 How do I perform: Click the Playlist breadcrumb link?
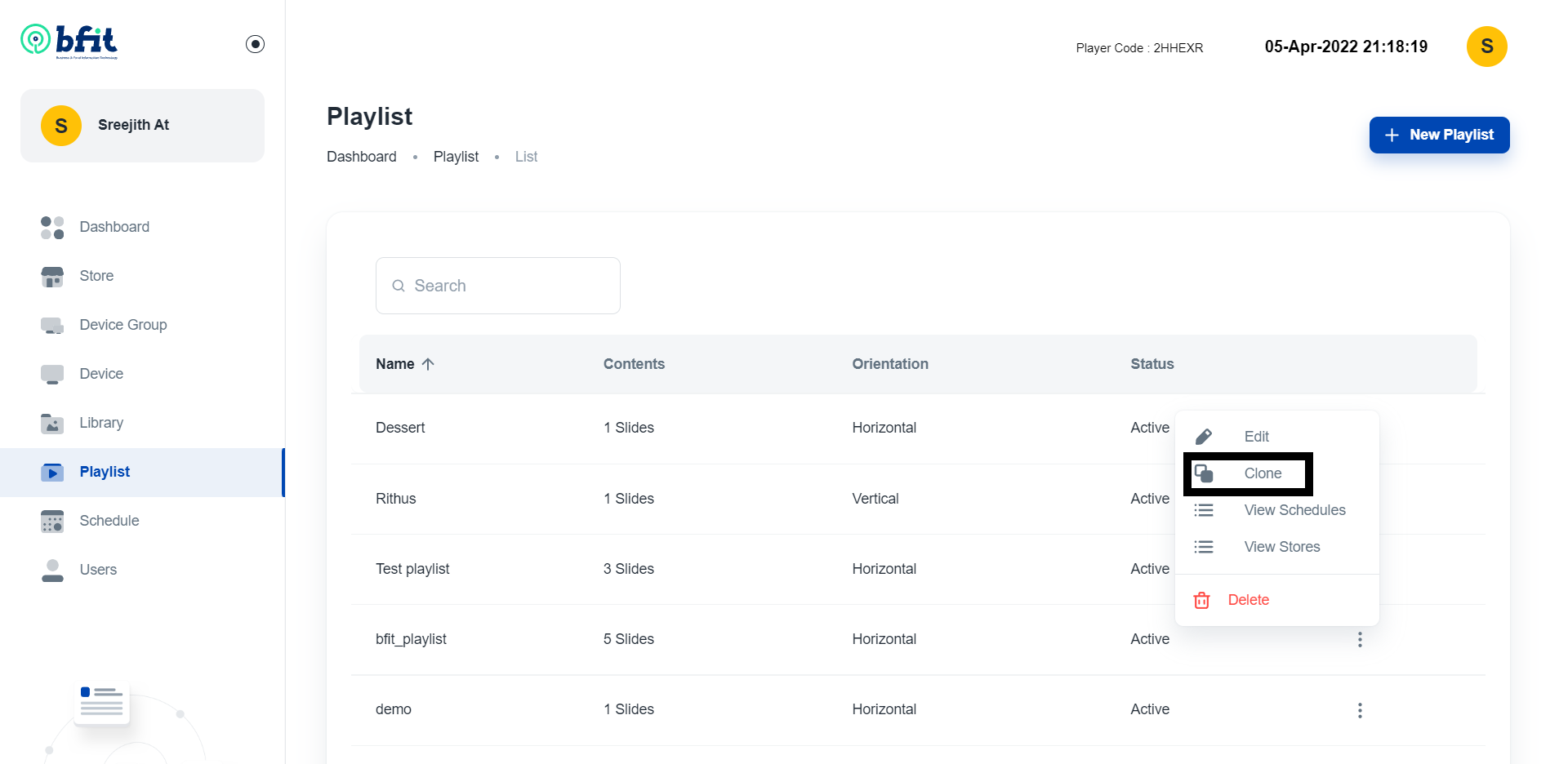point(456,157)
